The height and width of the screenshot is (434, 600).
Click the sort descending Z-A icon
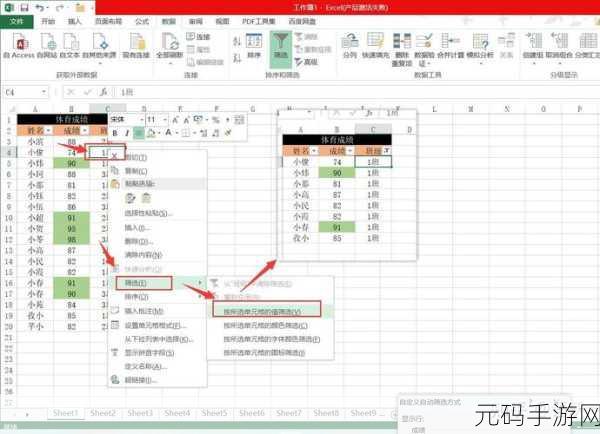[237, 58]
